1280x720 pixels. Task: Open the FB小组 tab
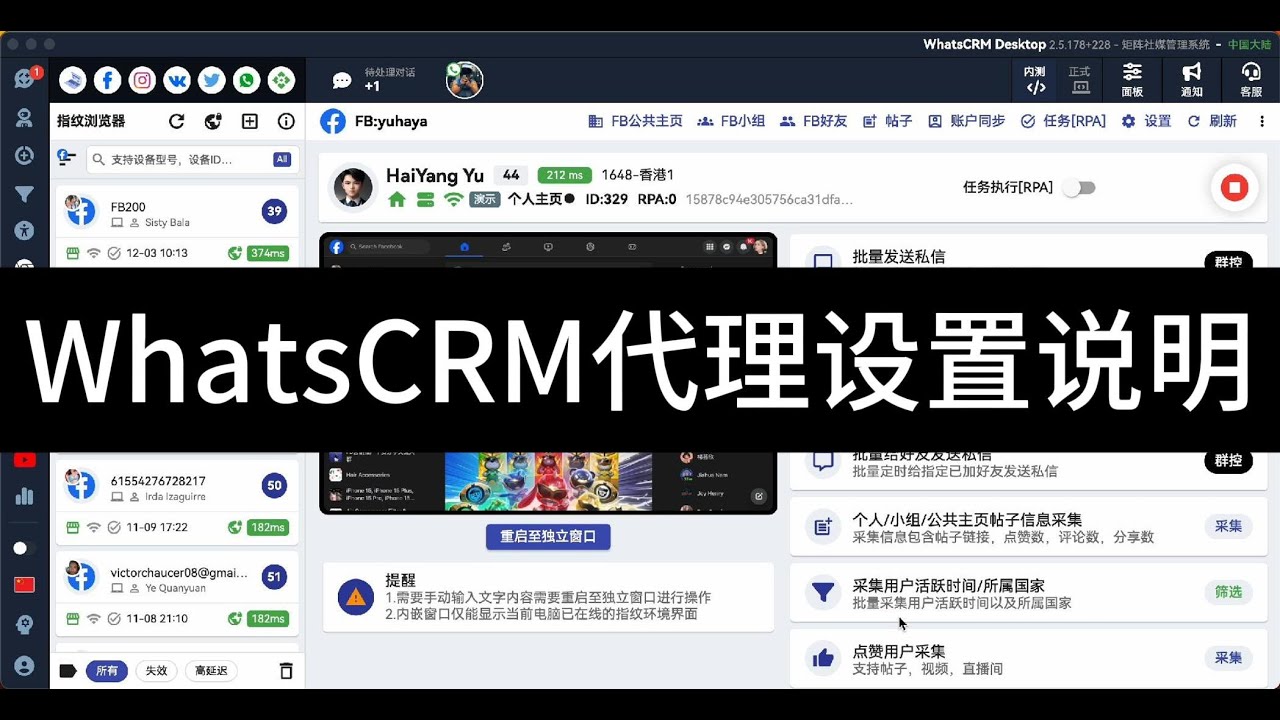click(x=731, y=121)
